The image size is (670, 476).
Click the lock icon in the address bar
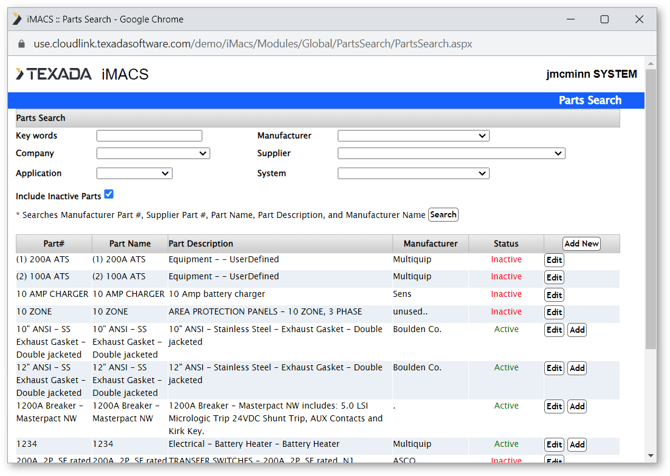[21, 44]
